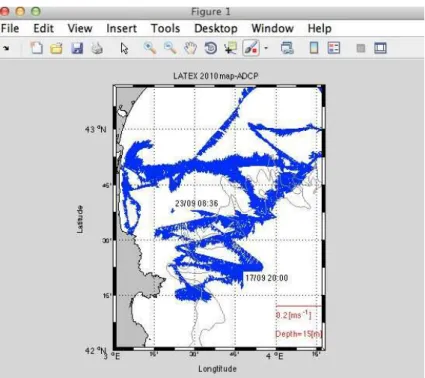Screen dimensions: 425x378
Task: Expand the Brush color dropdown arrow
Action: [266, 48]
